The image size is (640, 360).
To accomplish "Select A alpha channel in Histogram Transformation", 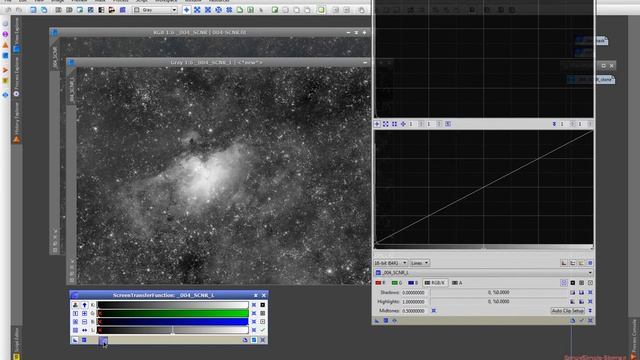I will point(457,283).
